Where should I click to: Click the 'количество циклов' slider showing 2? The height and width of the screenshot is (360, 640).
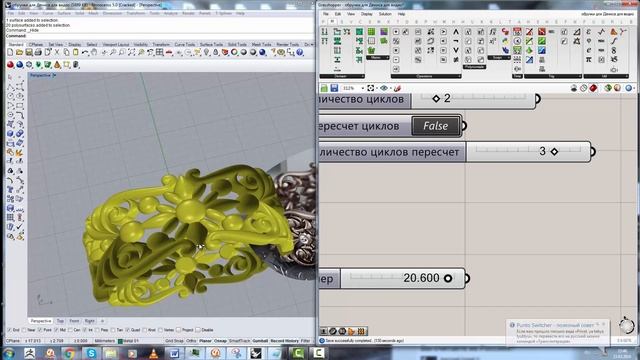tap(473, 99)
